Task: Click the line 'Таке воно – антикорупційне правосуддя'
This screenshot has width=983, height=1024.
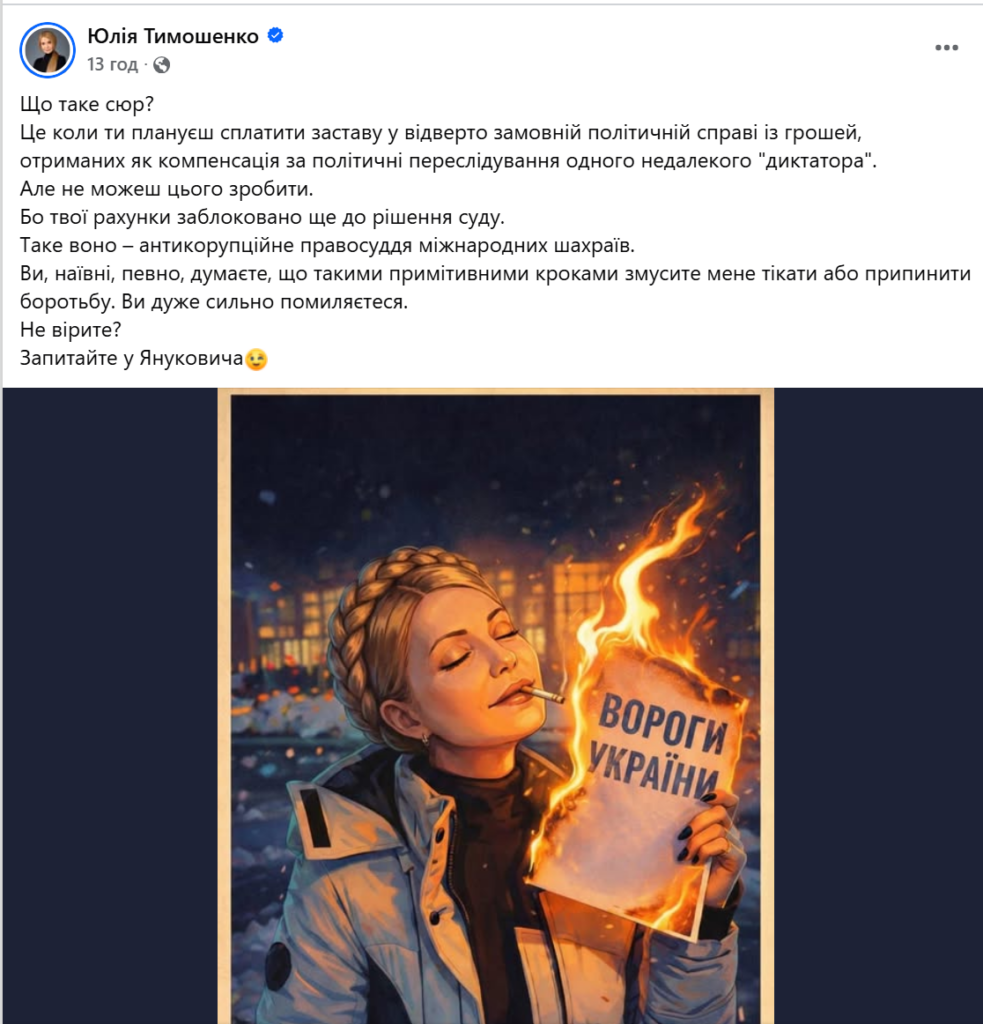Action: (x=327, y=246)
